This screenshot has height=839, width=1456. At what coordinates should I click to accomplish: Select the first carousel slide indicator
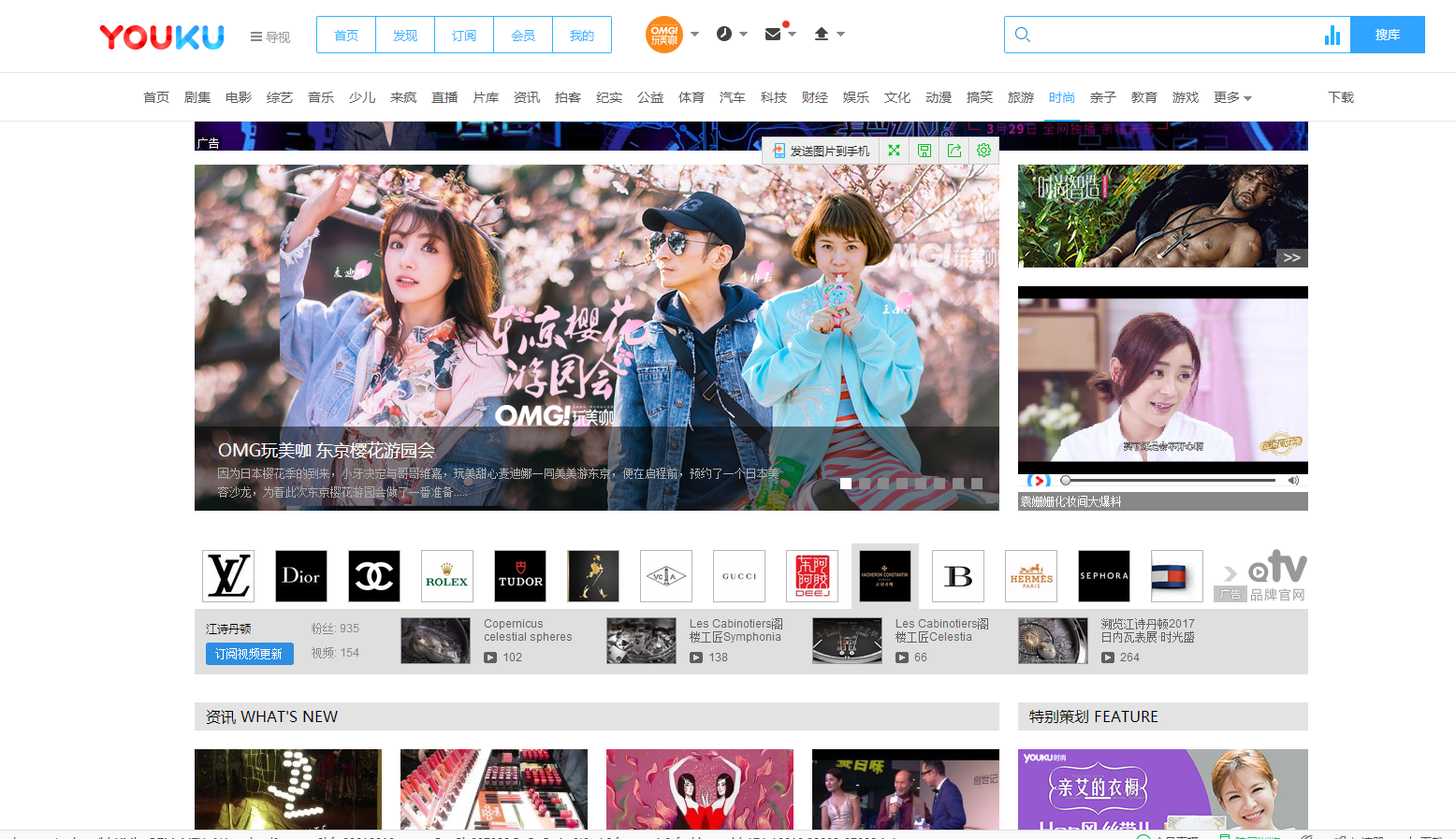point(846,484)
